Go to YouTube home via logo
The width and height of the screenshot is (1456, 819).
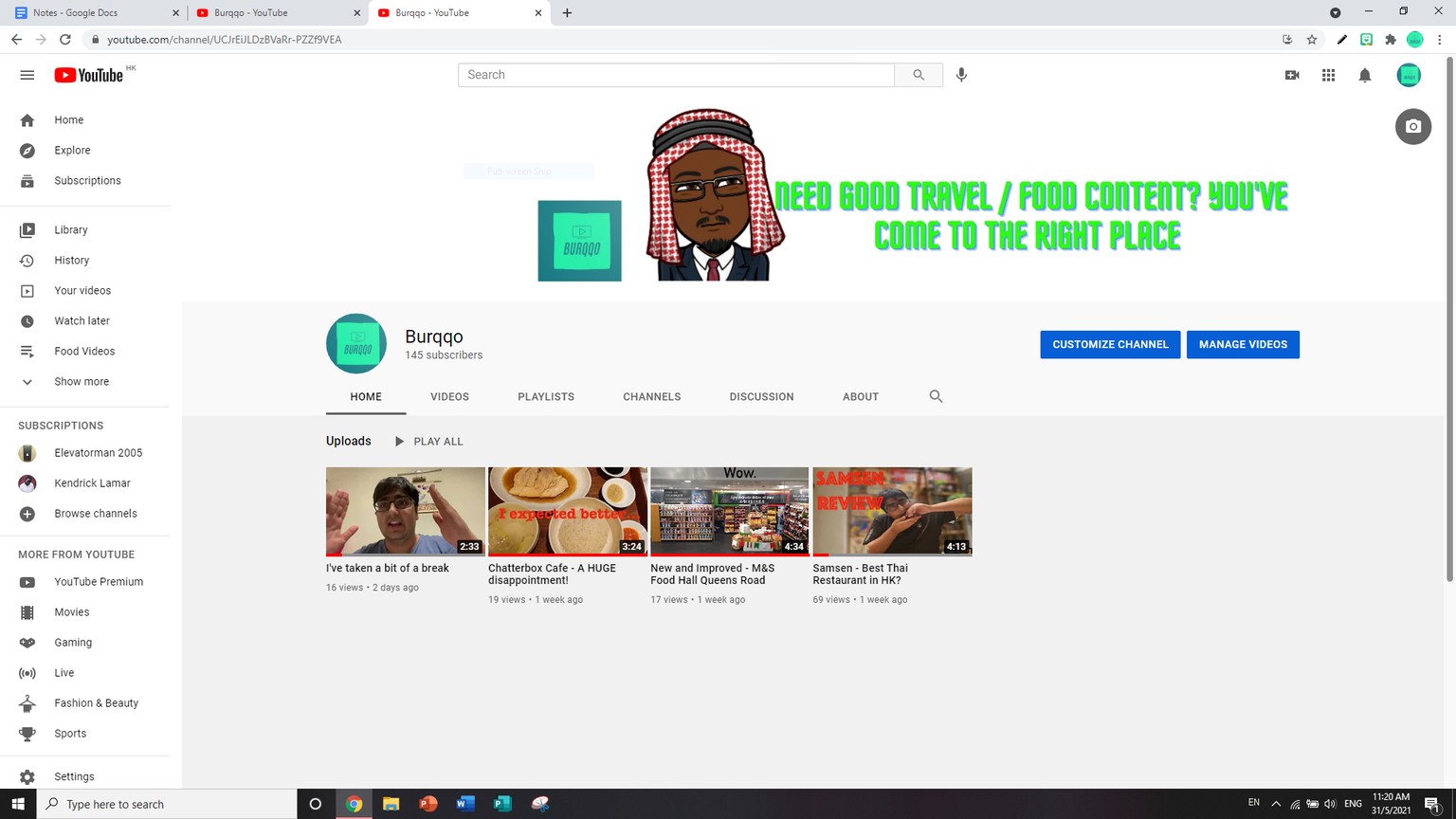pyautogui.click(x=89, y=75)
